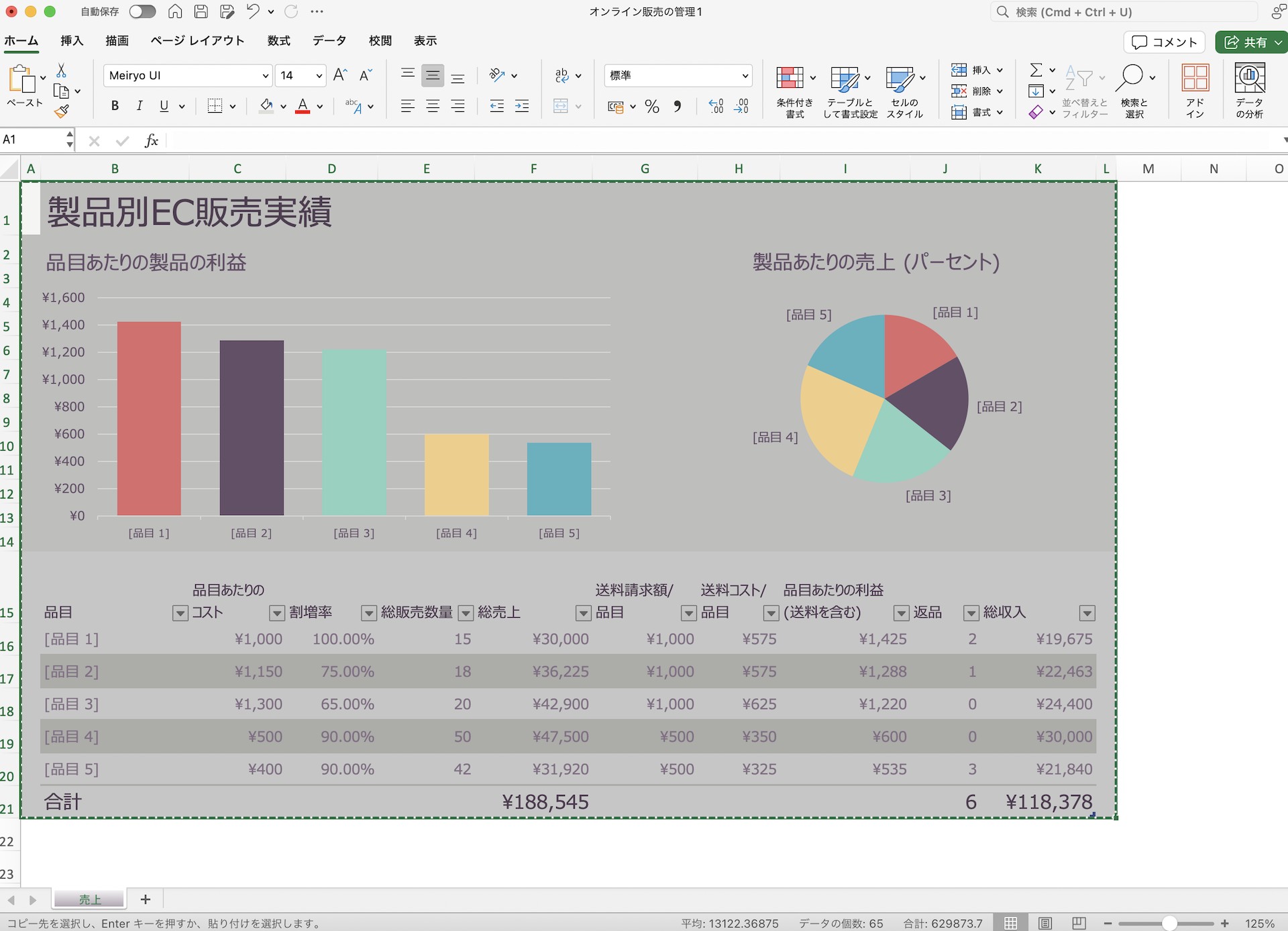The width and height of the screenshot is (1288, 931).
Task: Click the Decrease decimal icon
Action: pyautogui.click(x=741, y=106)
